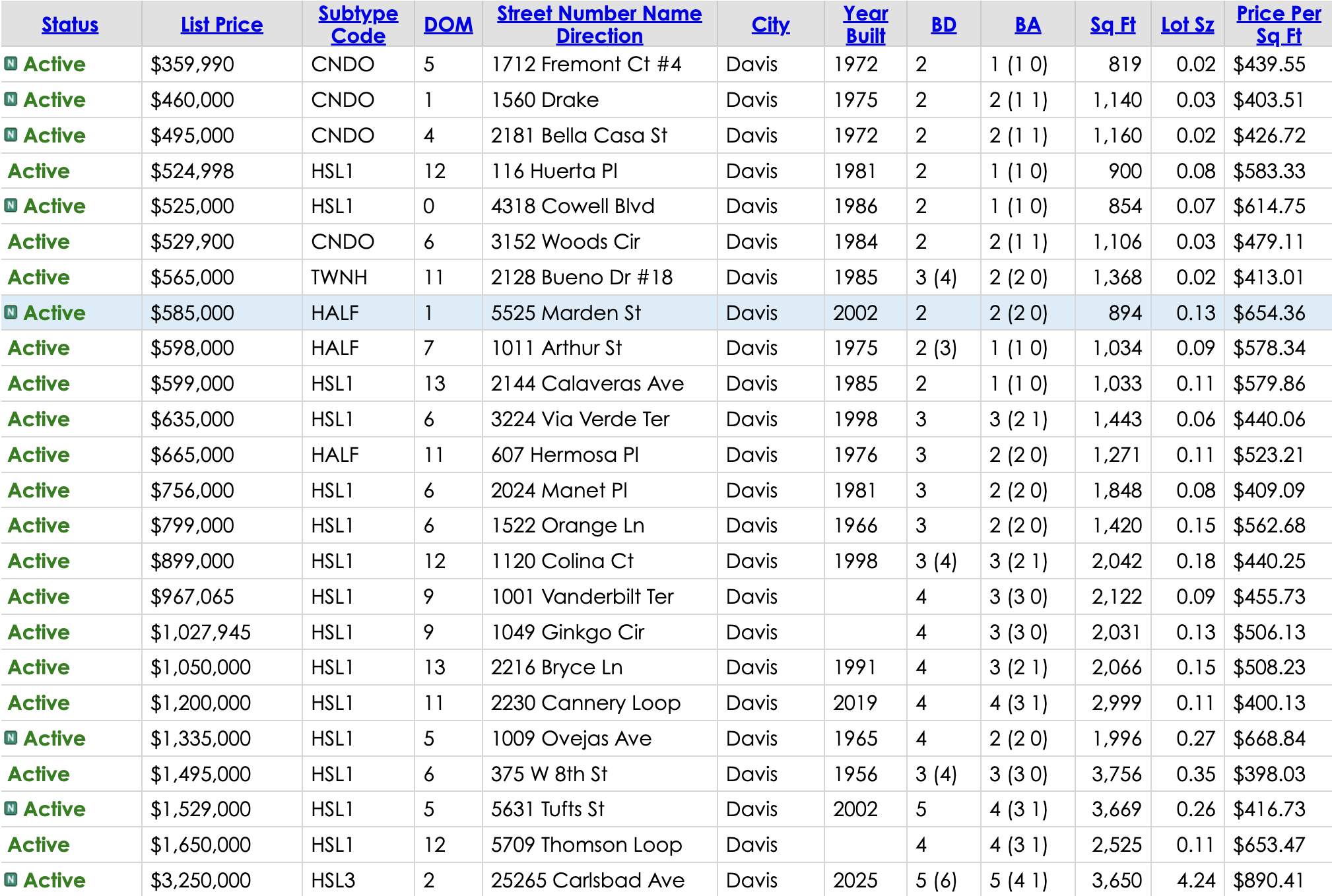This screenshot has height=896, width=1332.
Task: Click the new-listing icon for 1009 Ovejas Ave
Action: pyautogui.click(x=11, y=738)
